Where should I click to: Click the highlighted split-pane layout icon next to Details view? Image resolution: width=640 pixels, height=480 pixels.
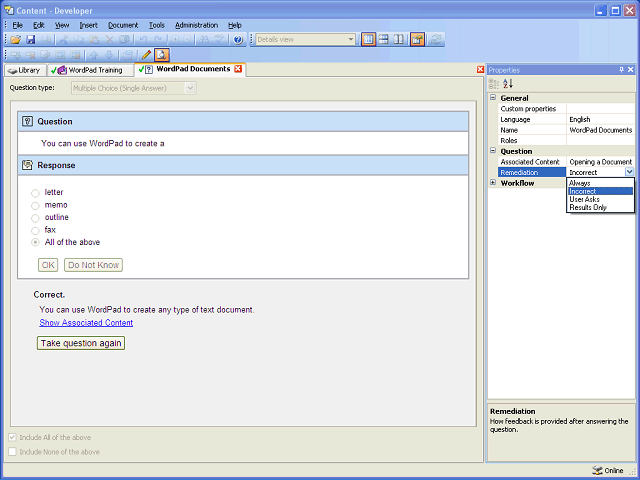tap(368, 40)
